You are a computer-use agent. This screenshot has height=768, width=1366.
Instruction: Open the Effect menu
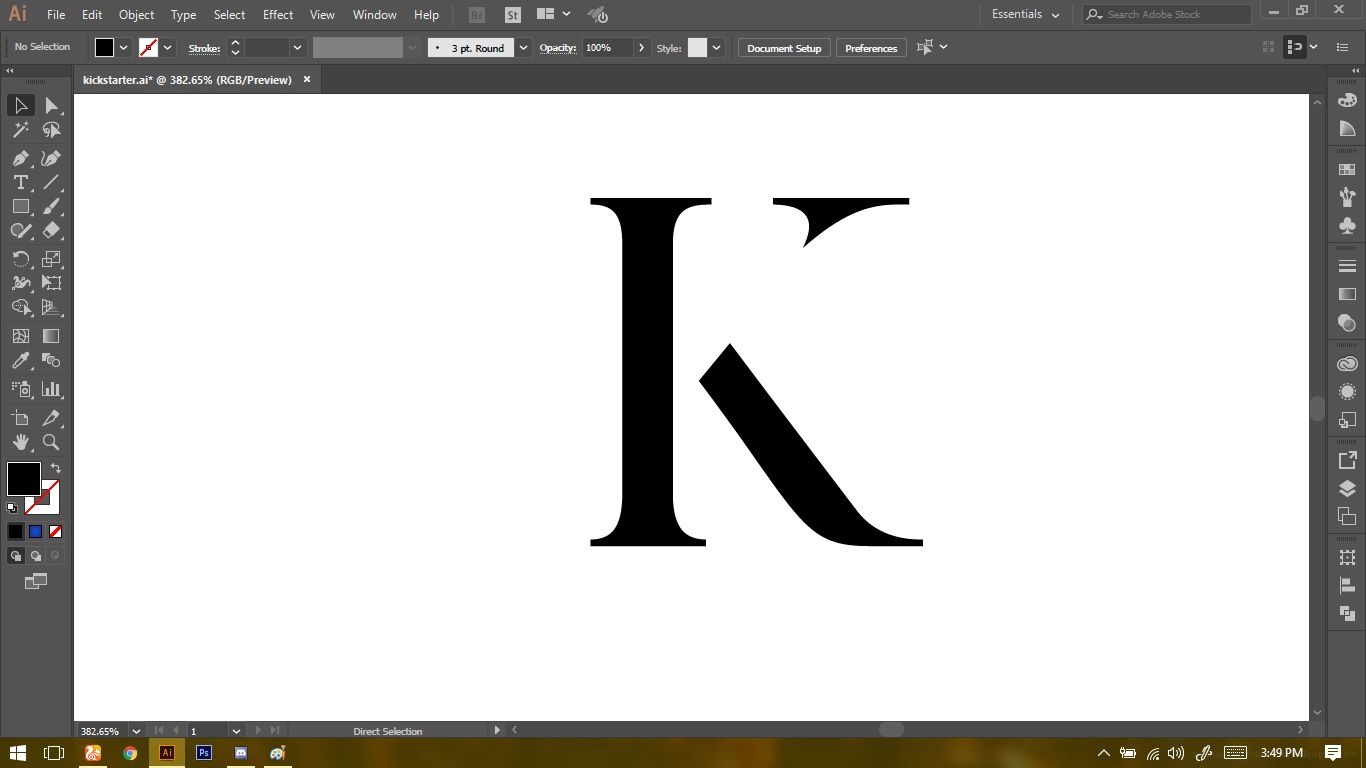(x=278, y=15)
